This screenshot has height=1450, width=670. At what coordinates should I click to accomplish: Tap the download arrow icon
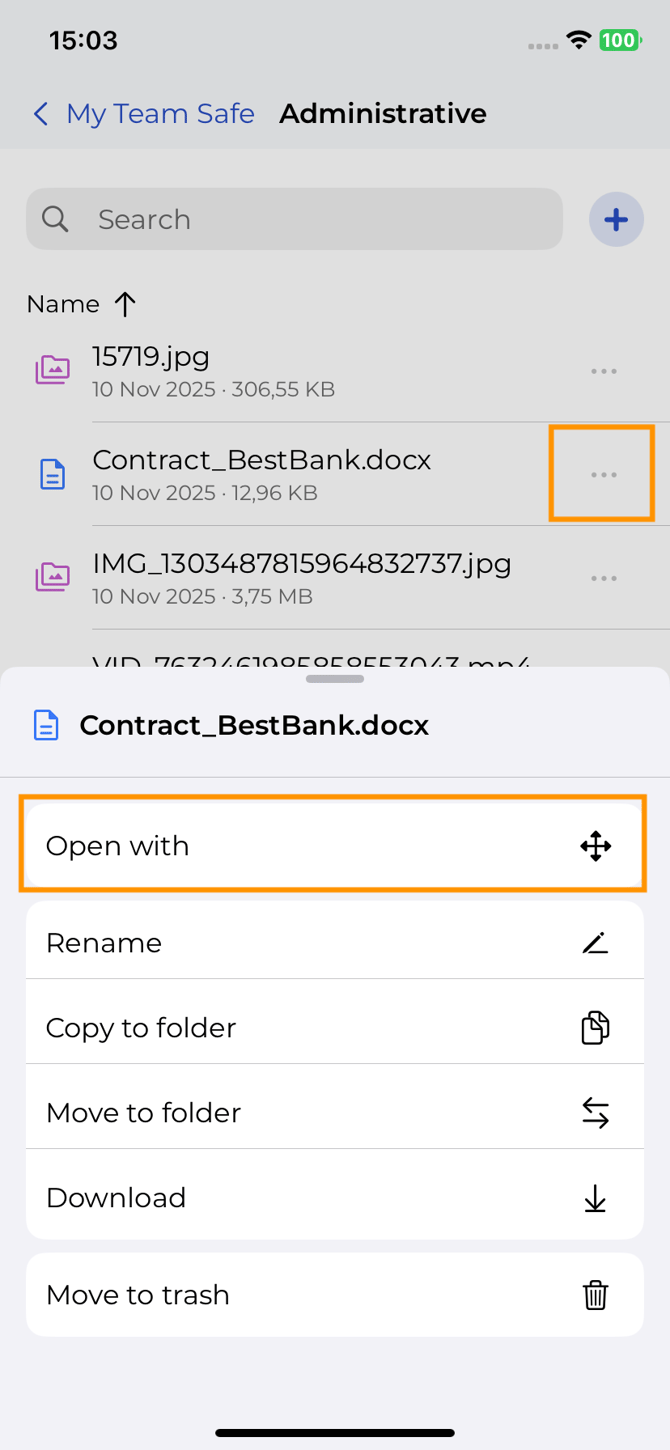pyautogui.click(x=595, y=1198)
